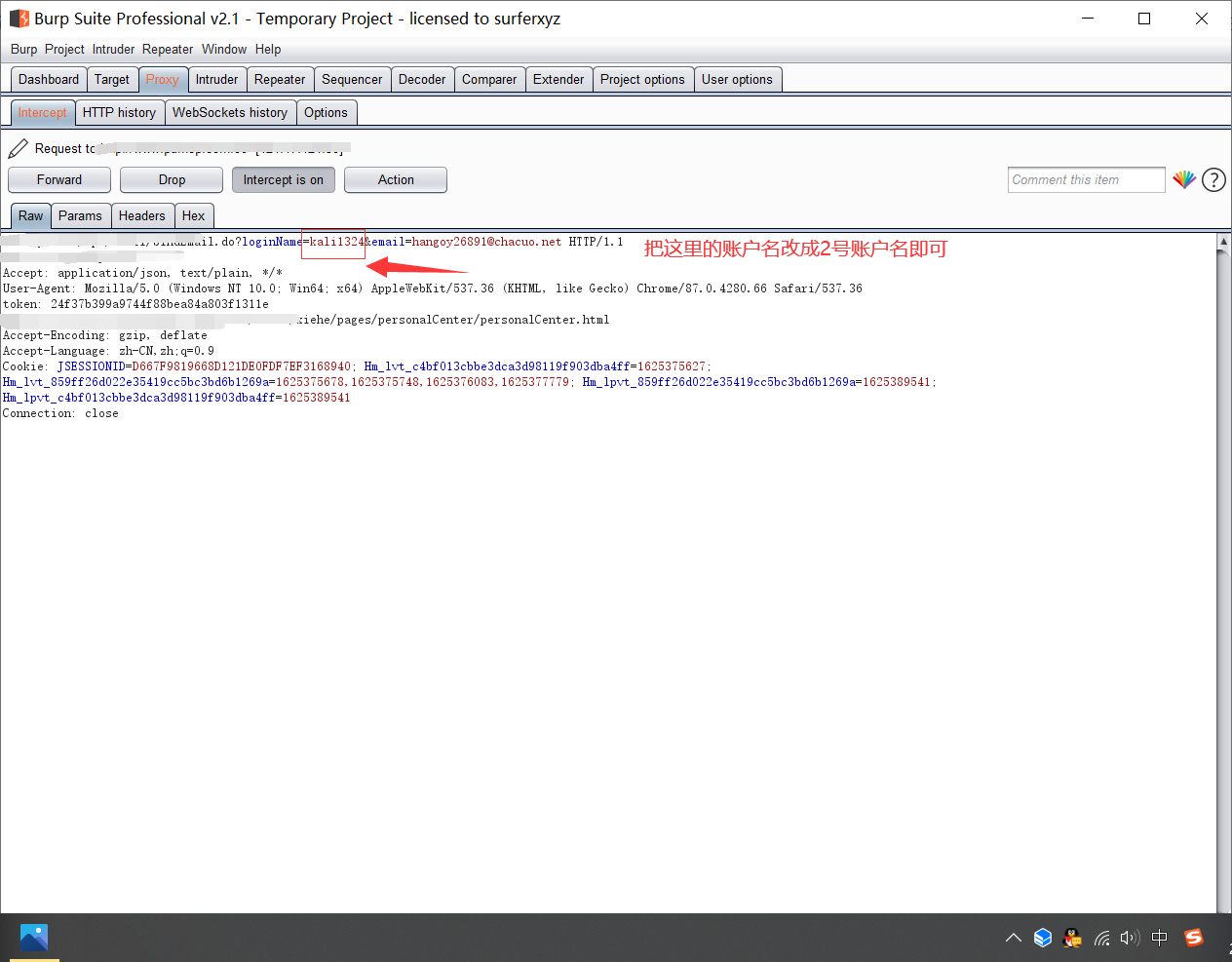Switch to the Target tab

[112, 80]
